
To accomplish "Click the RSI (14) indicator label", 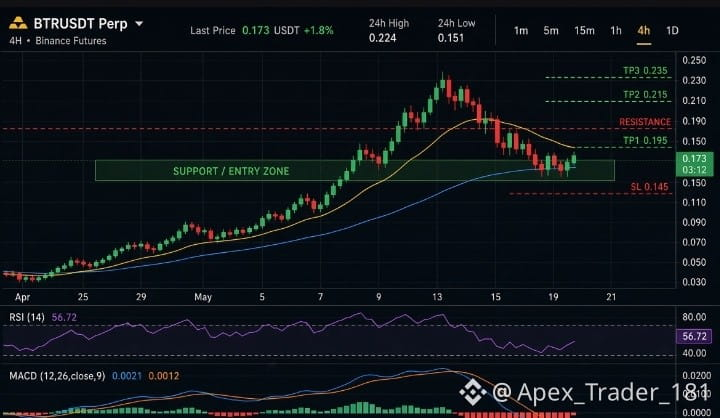I will tap(27, 317).
